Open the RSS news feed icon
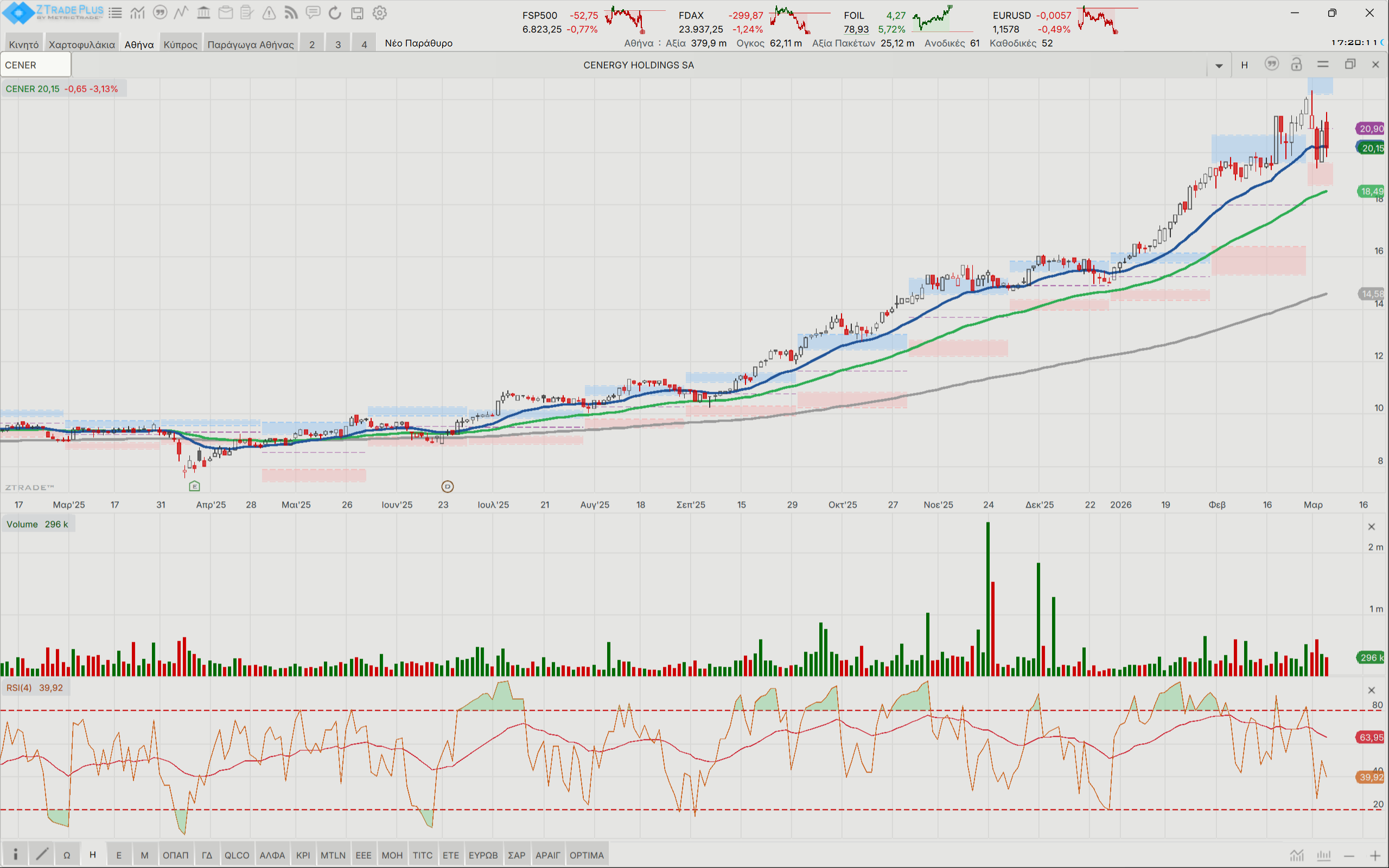 tap(291, 12)
